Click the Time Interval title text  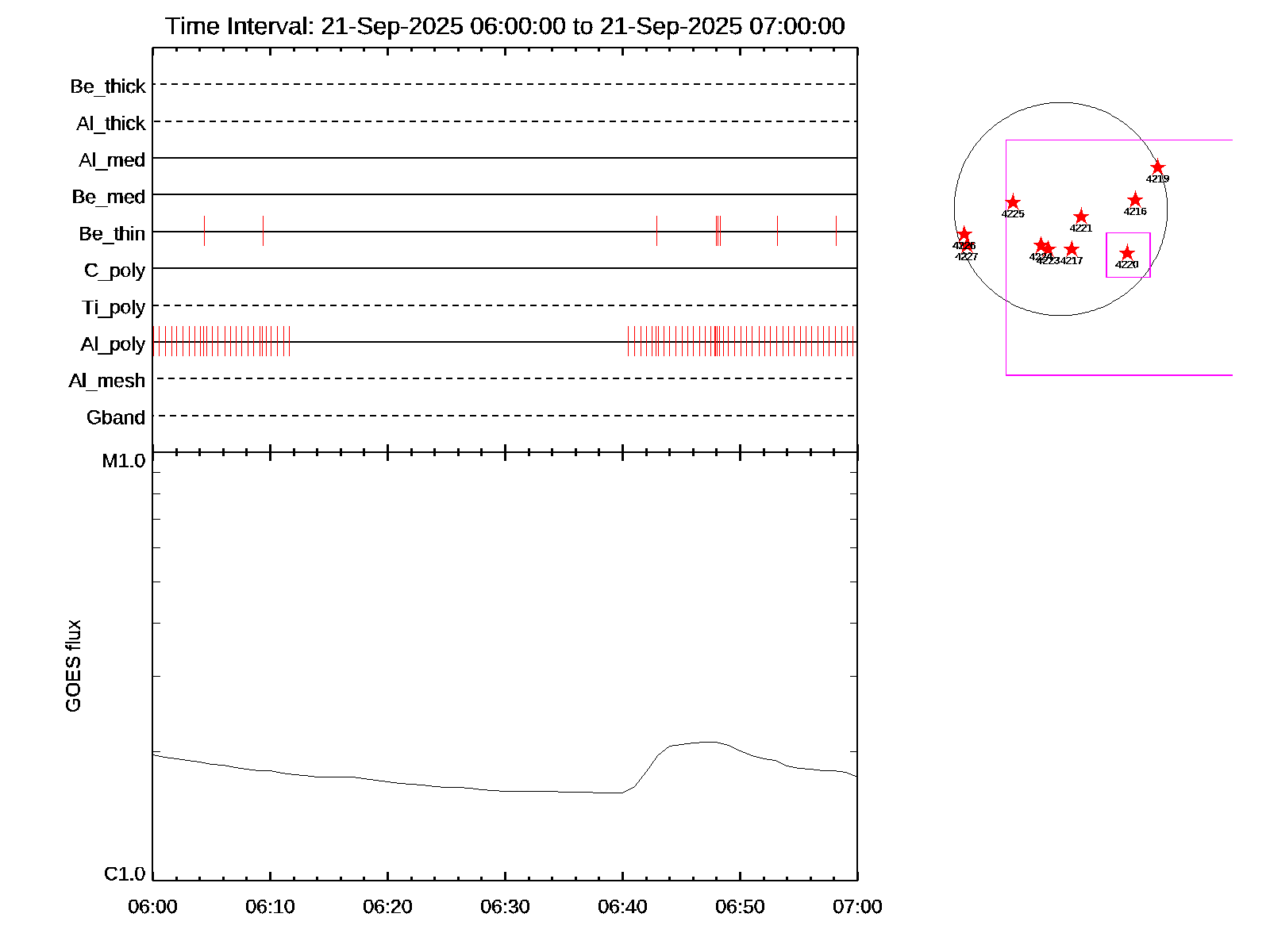(x=505, y=26)
